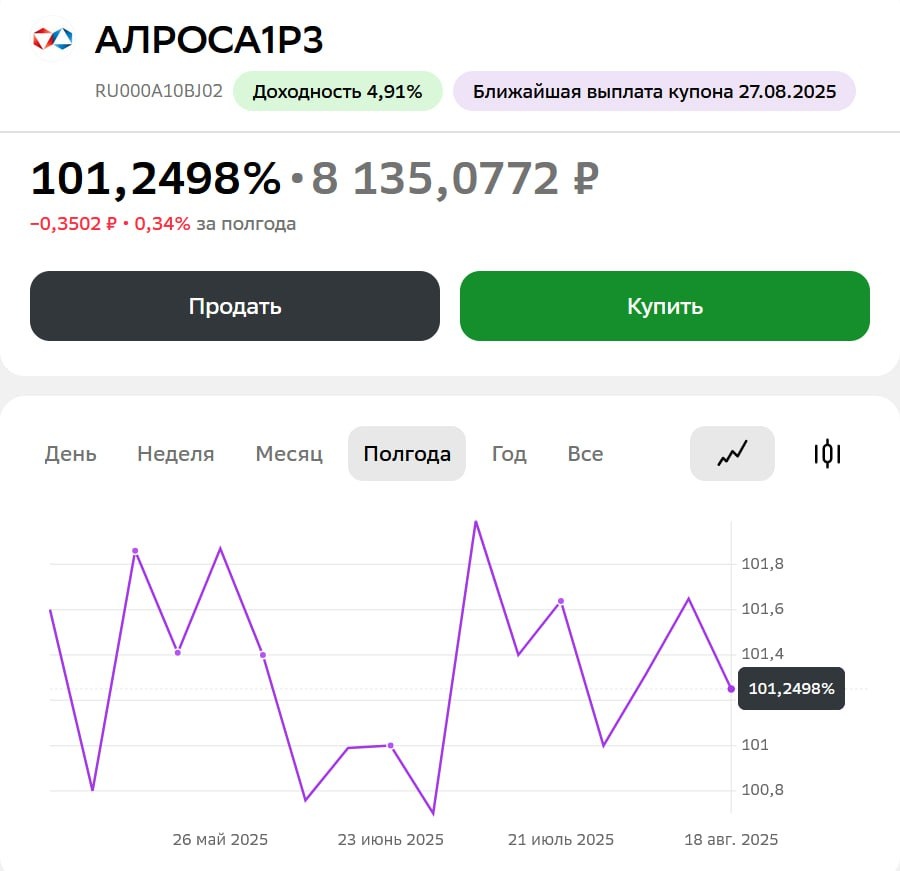
Task: Click the 18 авг. 2025 axis label
Action: click(731, 839)
